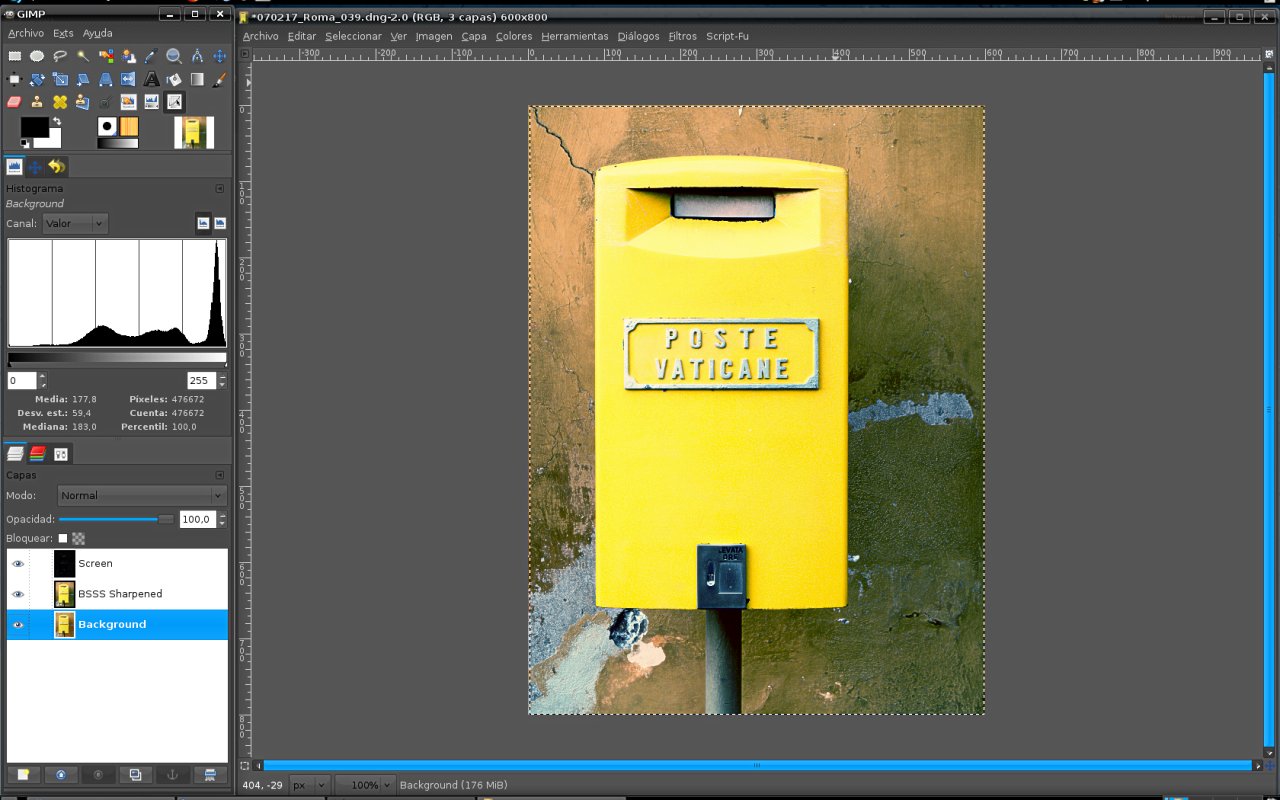The width and height of the screenshot is (1280, 800).
Task: Switch to the Undo History tab
Action: pos(56,167)
